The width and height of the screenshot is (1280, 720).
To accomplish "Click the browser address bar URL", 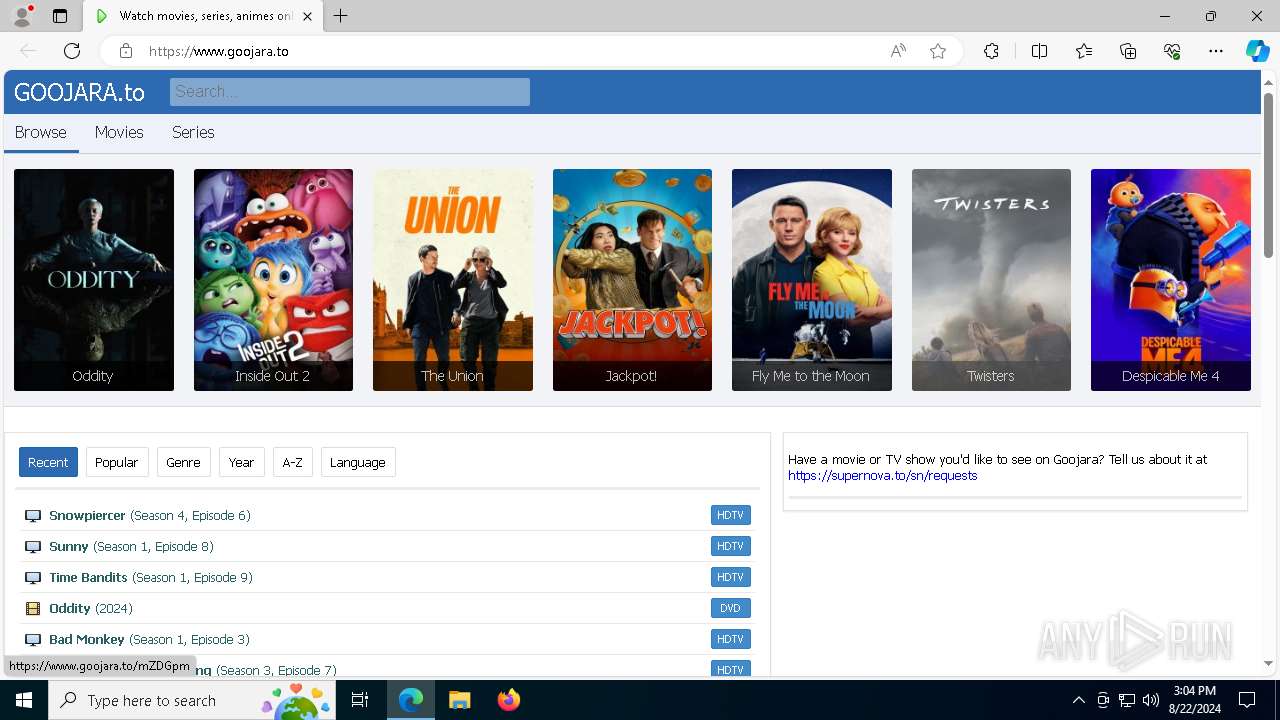I will 218,51.
